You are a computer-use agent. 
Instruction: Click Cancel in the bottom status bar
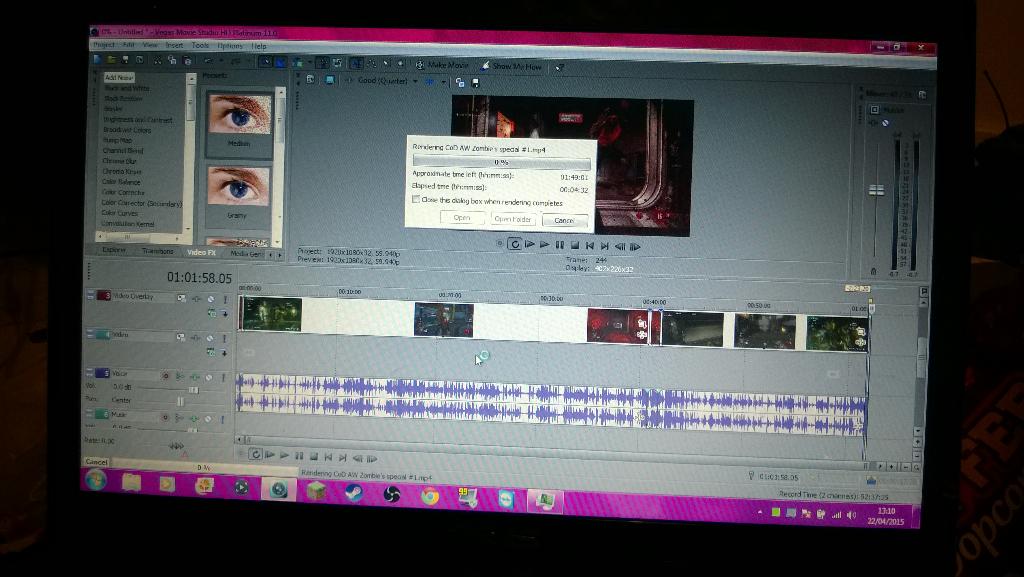coord(96,461)
